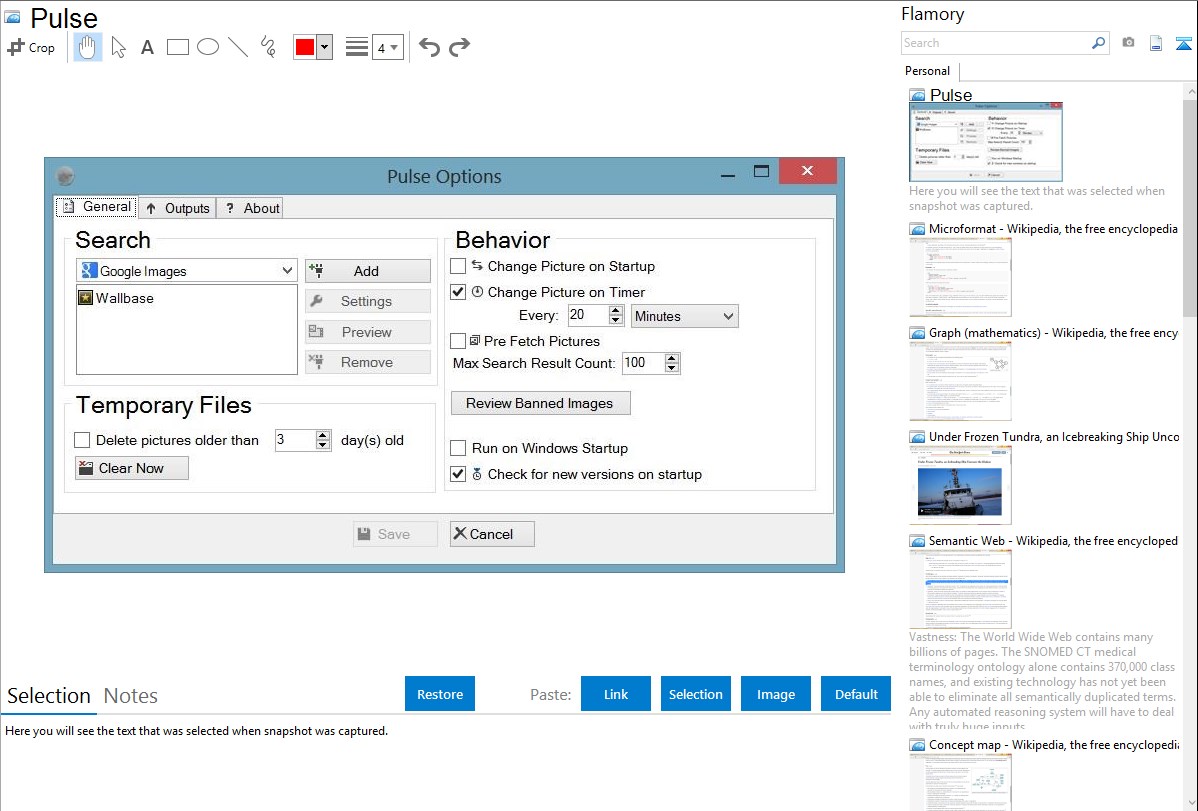Click the icon beside Change Picture on Startup
1198x811 pixels.
(477, 265)
